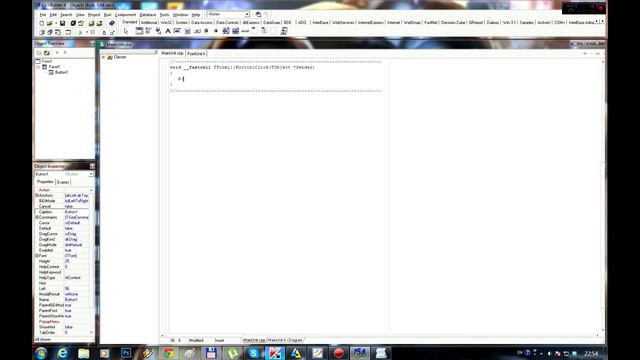The image size is (640, 360).
Task: Switch to the top PixelUnit.h editor tab
Action: click(196, 53)
